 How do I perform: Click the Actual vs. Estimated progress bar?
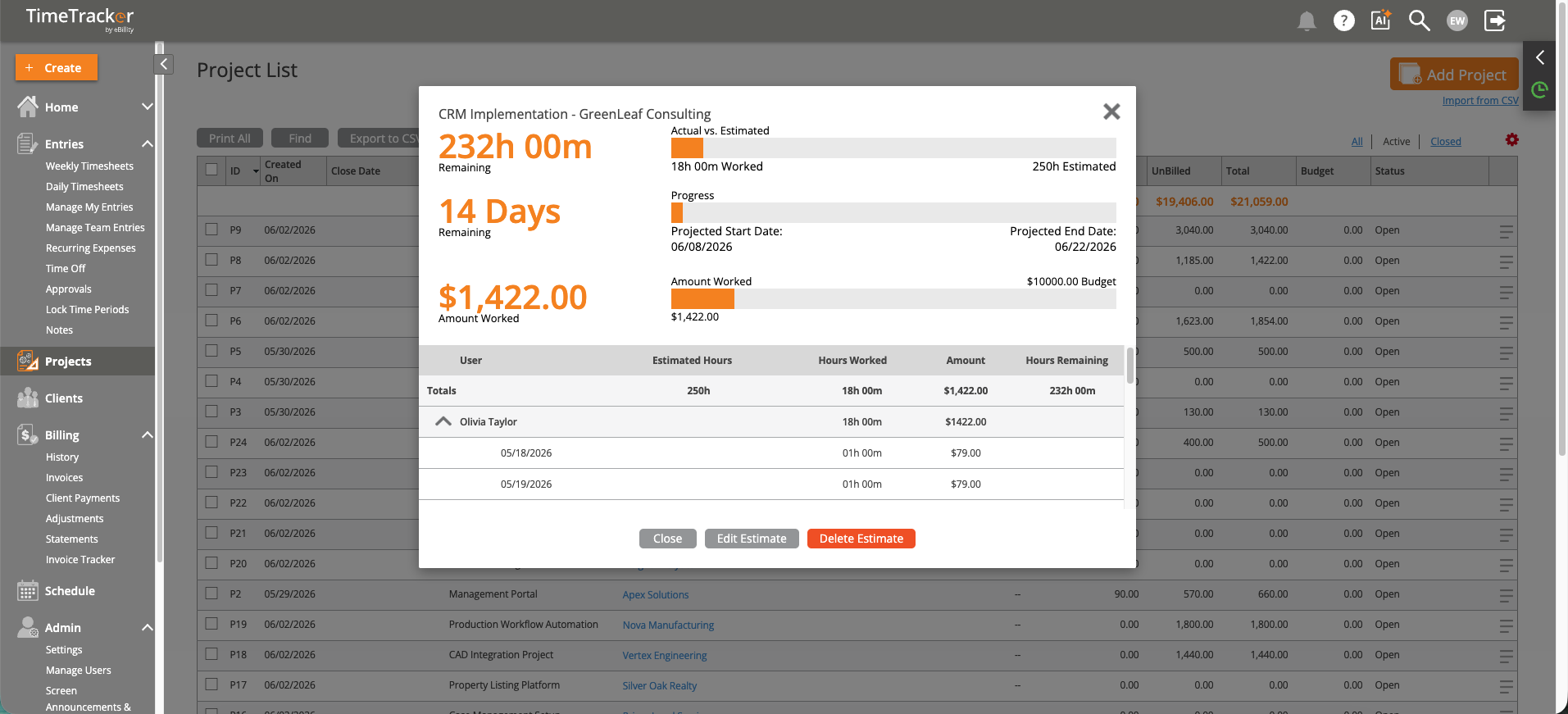coord(893,148)
